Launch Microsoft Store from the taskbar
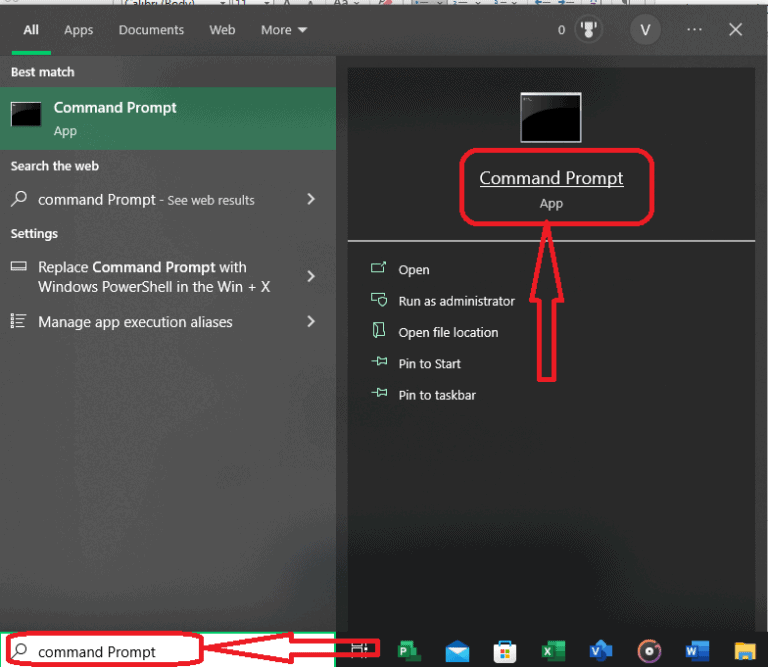Screen dimensions: 768x667 [506, 651]
